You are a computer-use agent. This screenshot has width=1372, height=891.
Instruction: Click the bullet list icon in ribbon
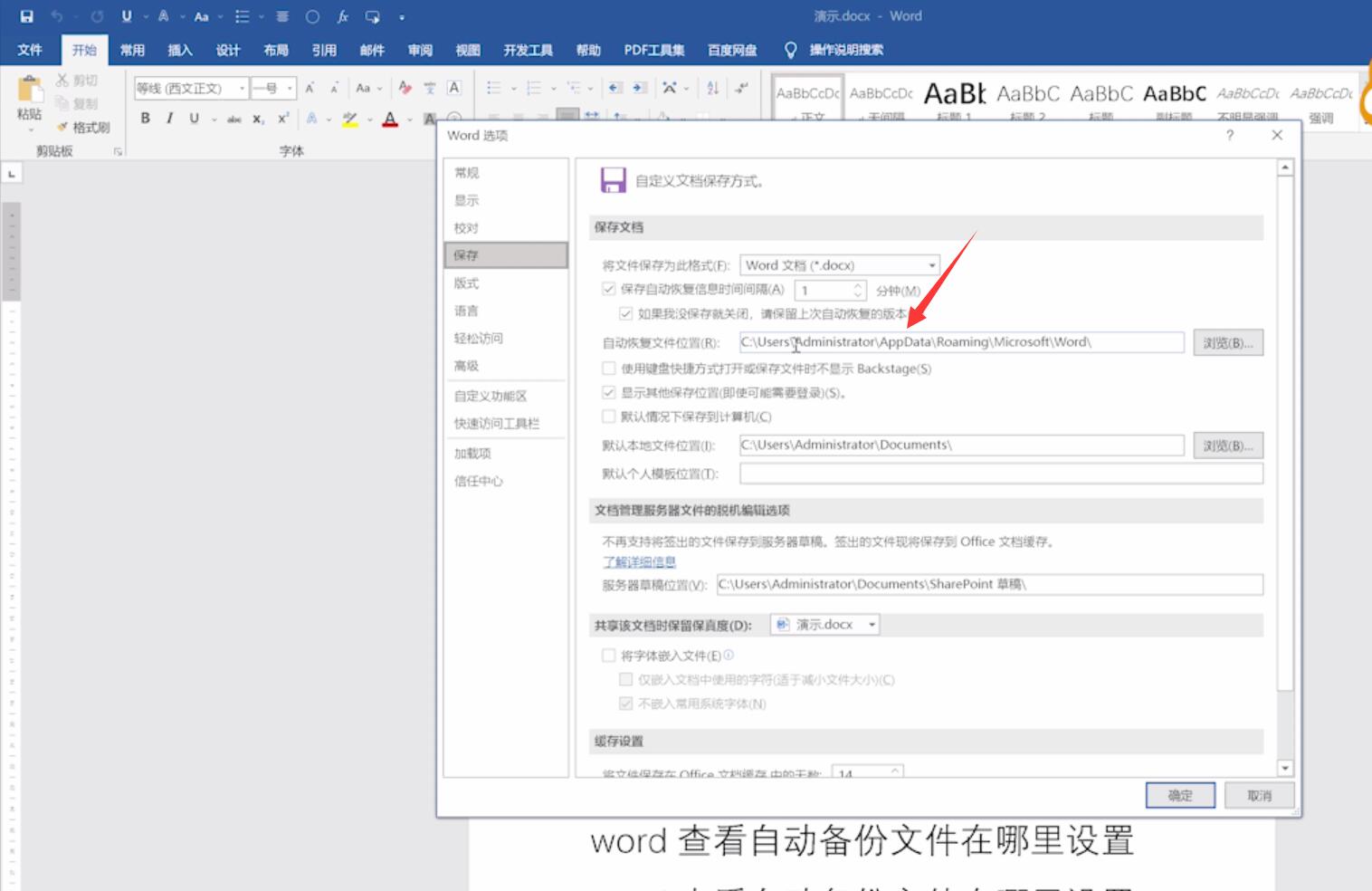point(493,88)
